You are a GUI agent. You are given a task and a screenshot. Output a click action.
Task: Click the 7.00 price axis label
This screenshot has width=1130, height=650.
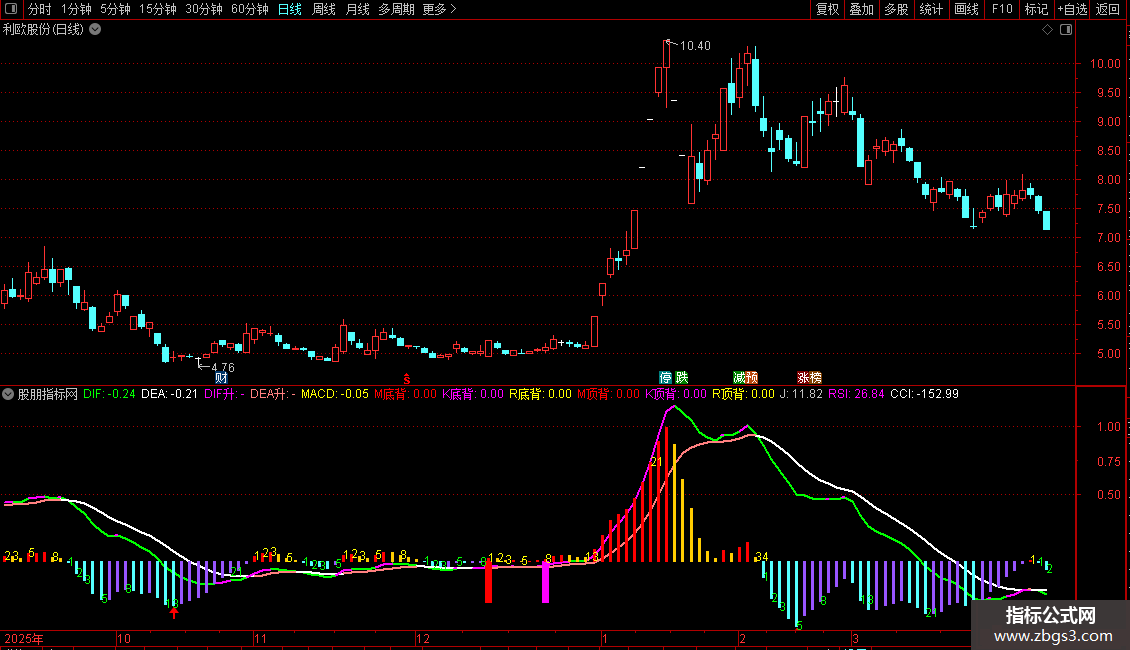[x=1108, y=238]
